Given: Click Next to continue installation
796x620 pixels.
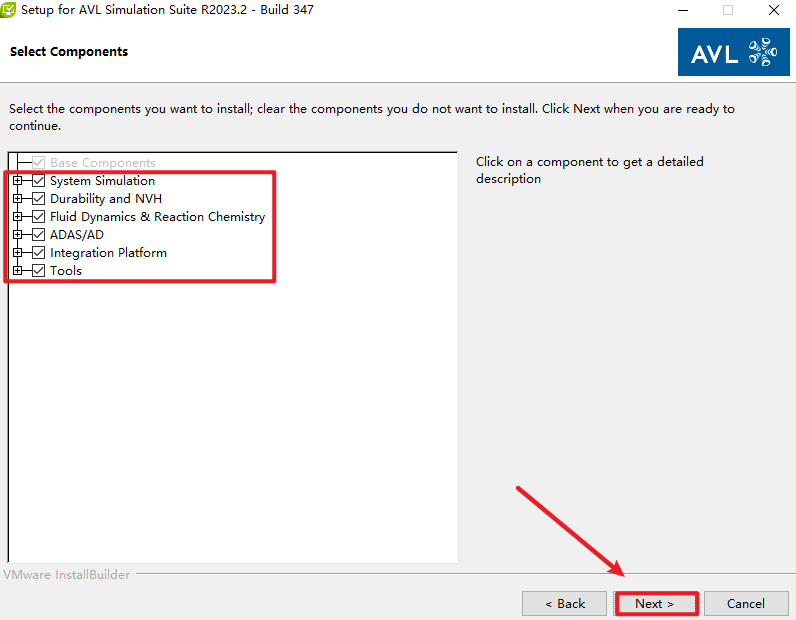Looking at the screenshot, I should (654, 603).
